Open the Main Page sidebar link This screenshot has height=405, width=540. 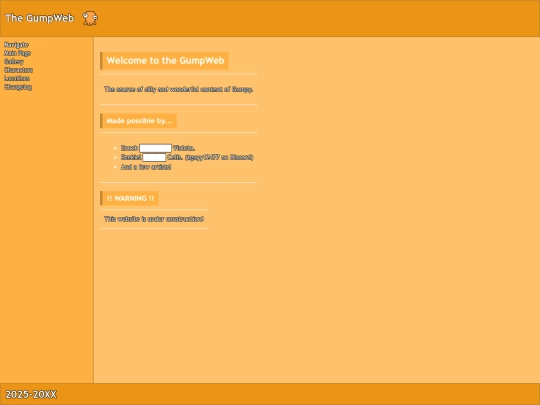[x=17, y=53]
